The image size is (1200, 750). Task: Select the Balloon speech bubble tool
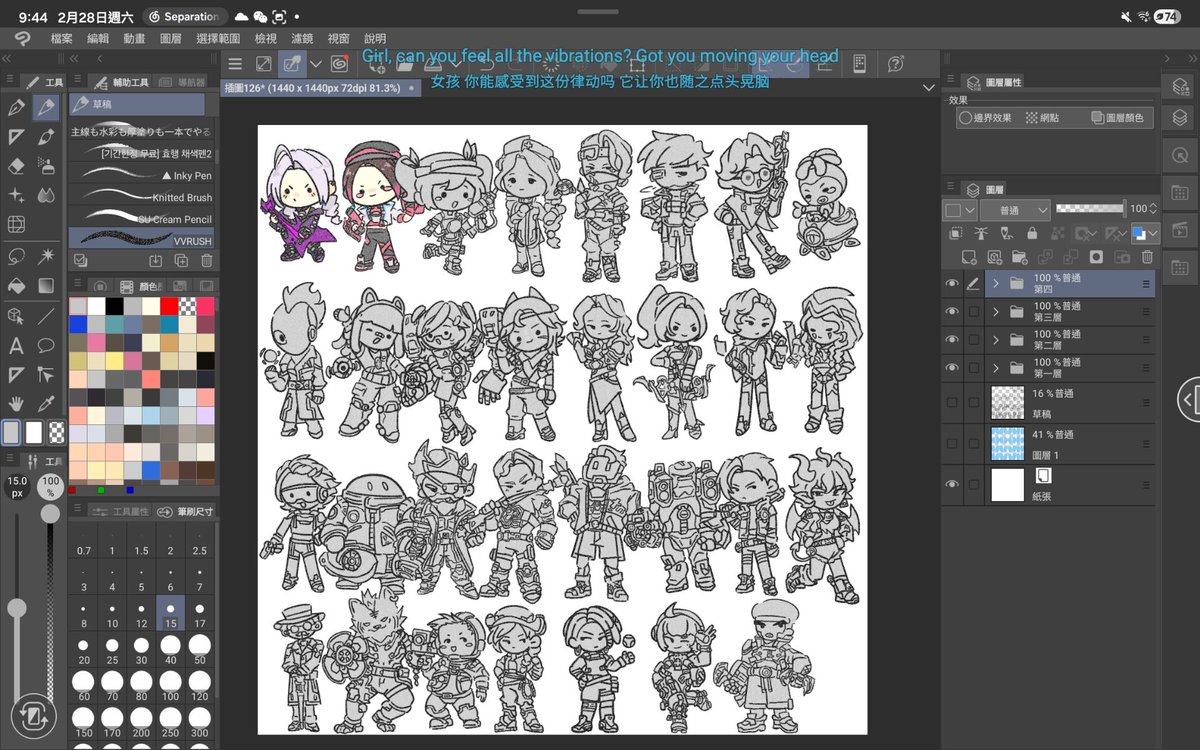(45, 346)
